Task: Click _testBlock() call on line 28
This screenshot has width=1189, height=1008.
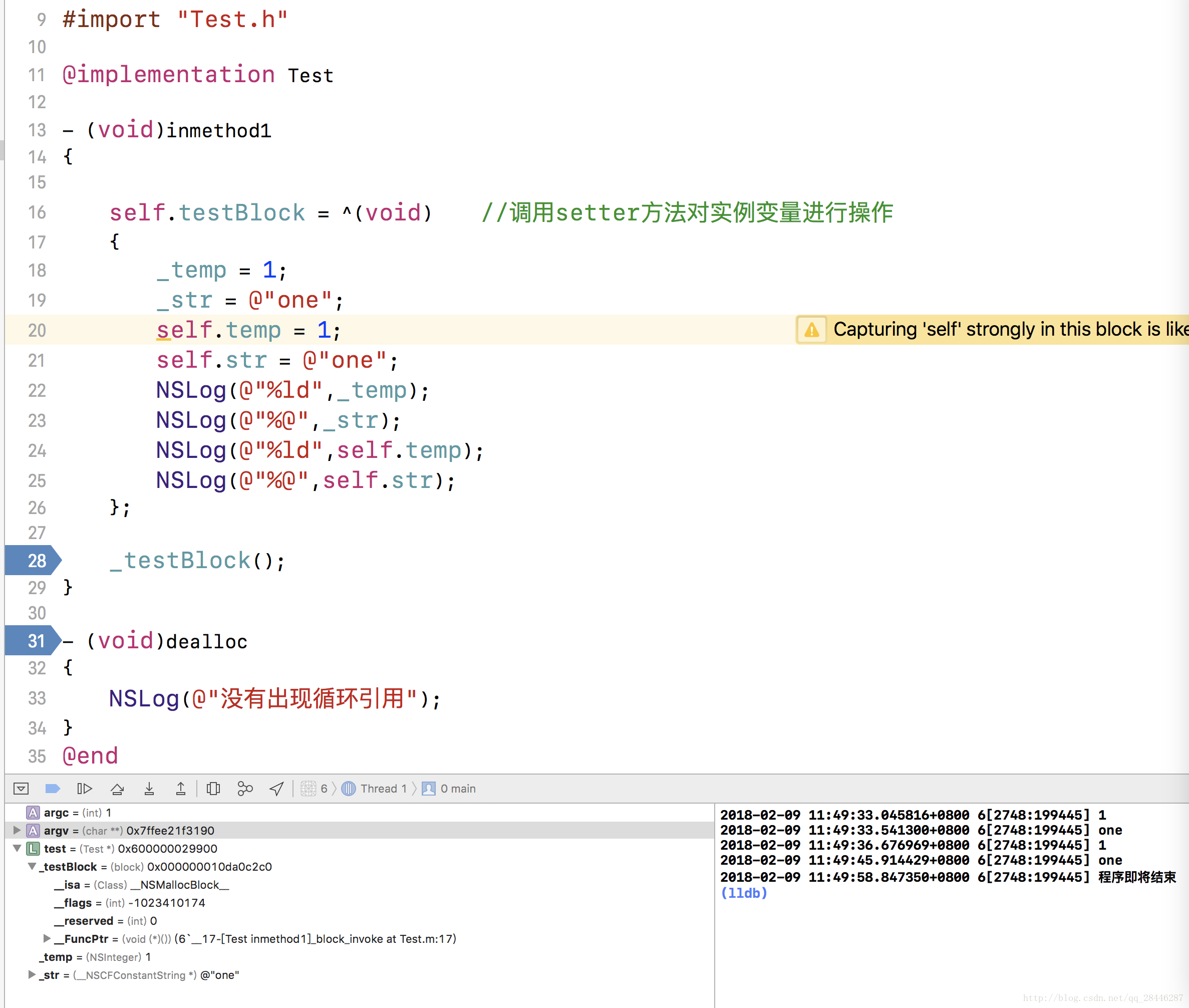Action: click(197, 561)
